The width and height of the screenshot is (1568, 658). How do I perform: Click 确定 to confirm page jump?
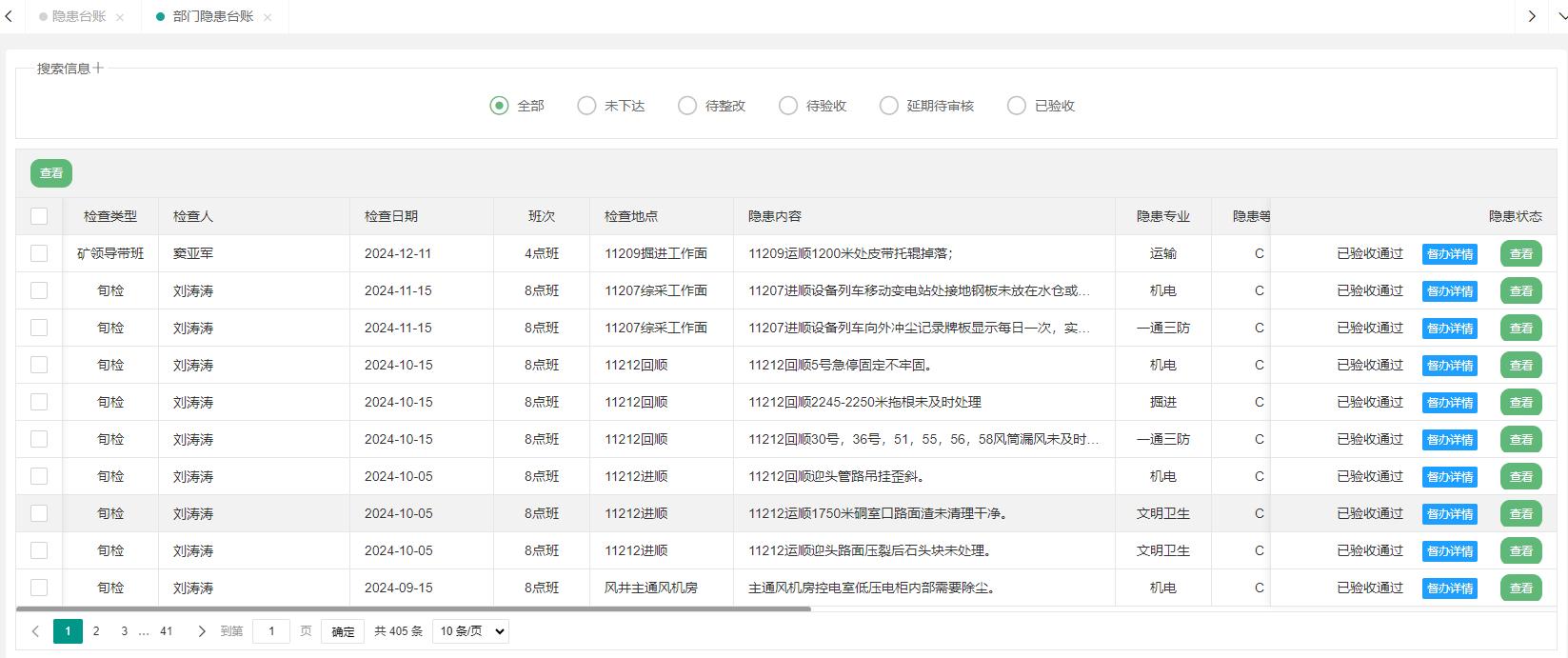click(x=343, y=631)
